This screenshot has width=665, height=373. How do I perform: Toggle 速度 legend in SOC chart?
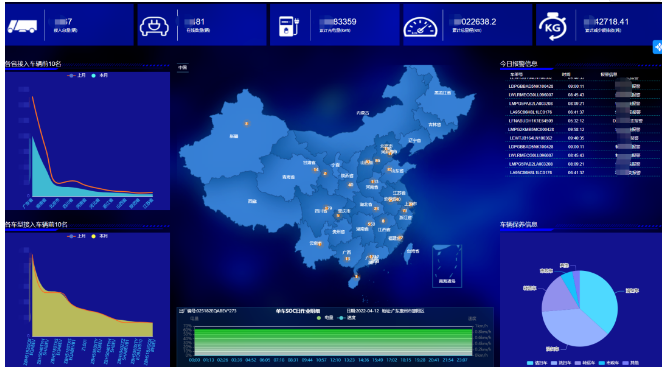point(347,317)
